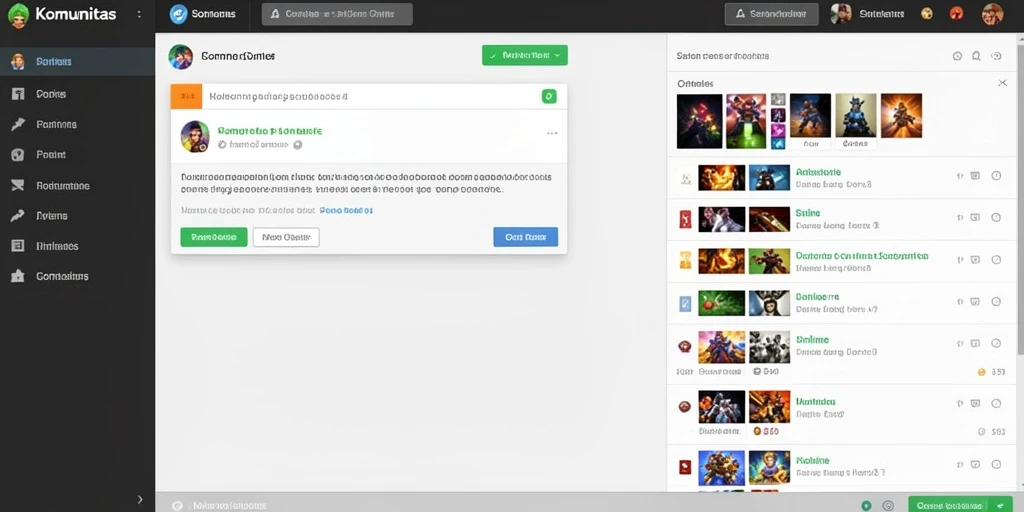Screen dimensions: 1024x512
Task: Click the blue round icon in top bar
Action: tap(178, 14)
